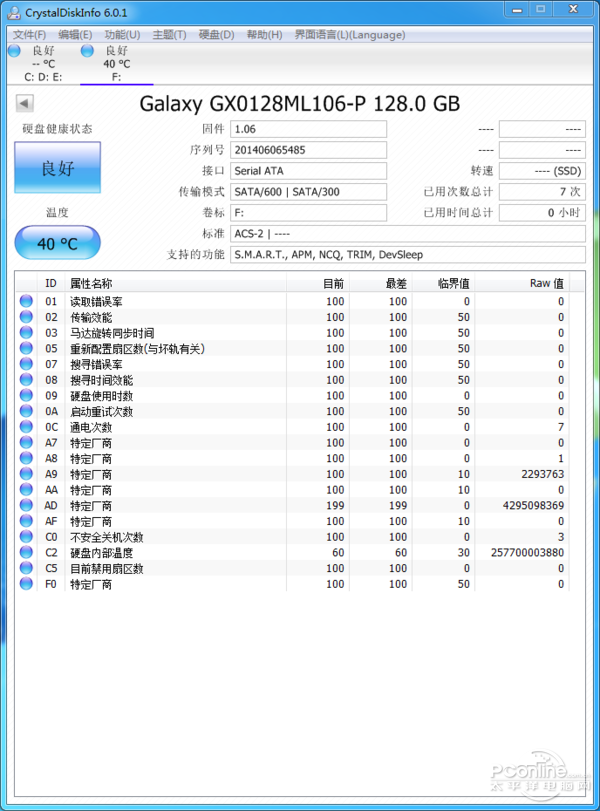Click status icon for attribute 01 读取错误率

coord(26,301)
